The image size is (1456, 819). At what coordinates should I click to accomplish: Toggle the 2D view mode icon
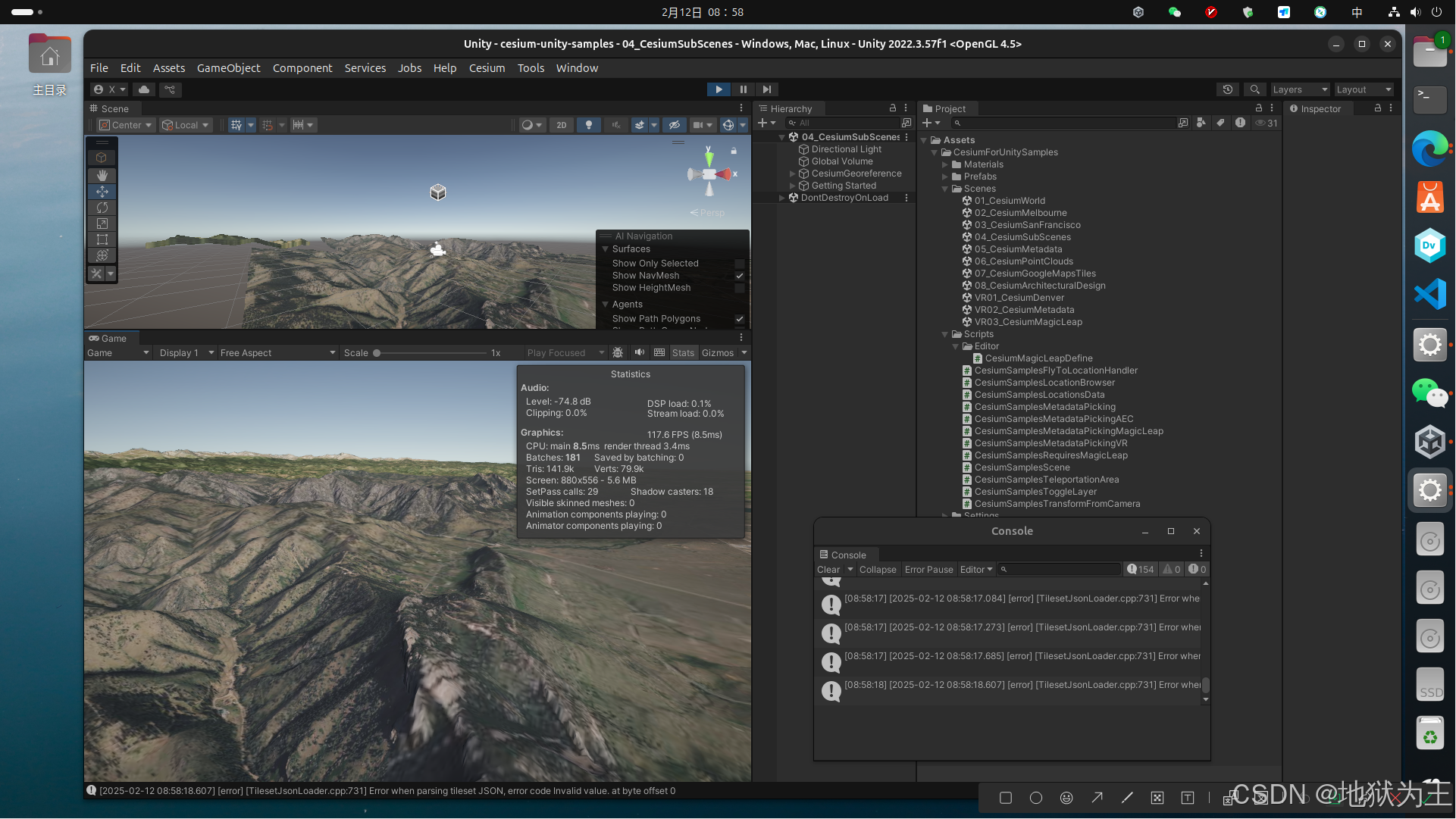pyautogui.click(x=562, y=125)
